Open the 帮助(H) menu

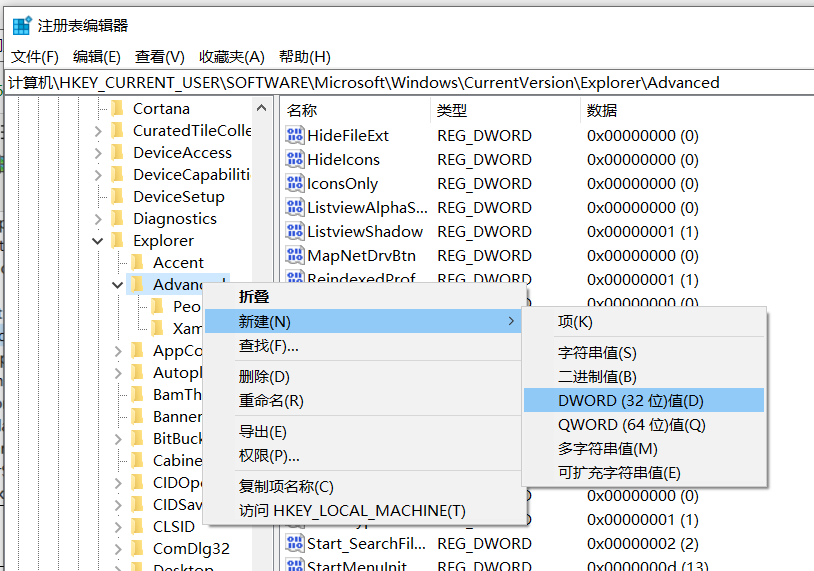[x=304, y=57]
